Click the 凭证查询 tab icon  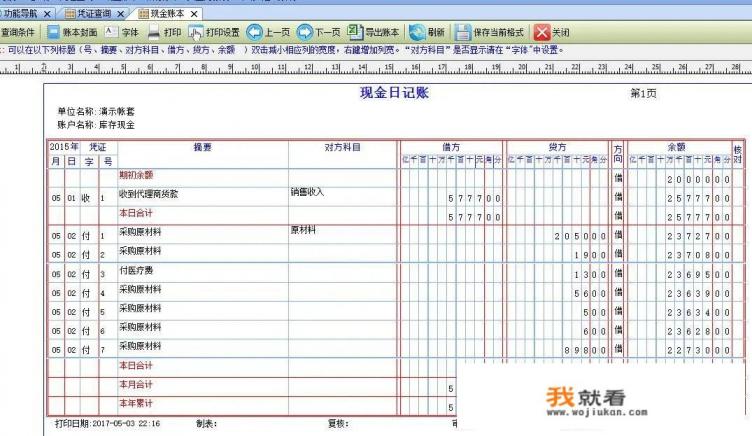click(70, 14)
